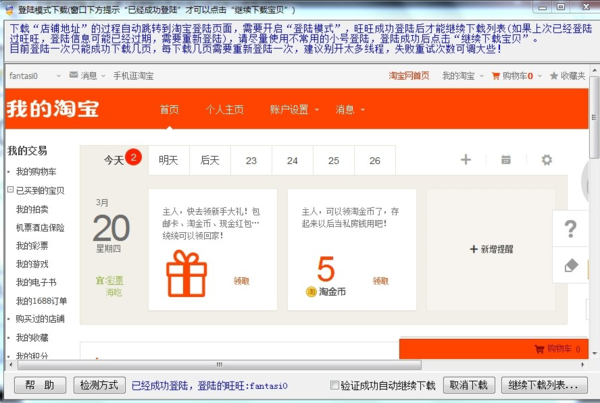Click the horizontal scrollbar thumb
This screenshot has width=600, height=403.
tap(220, 365)
